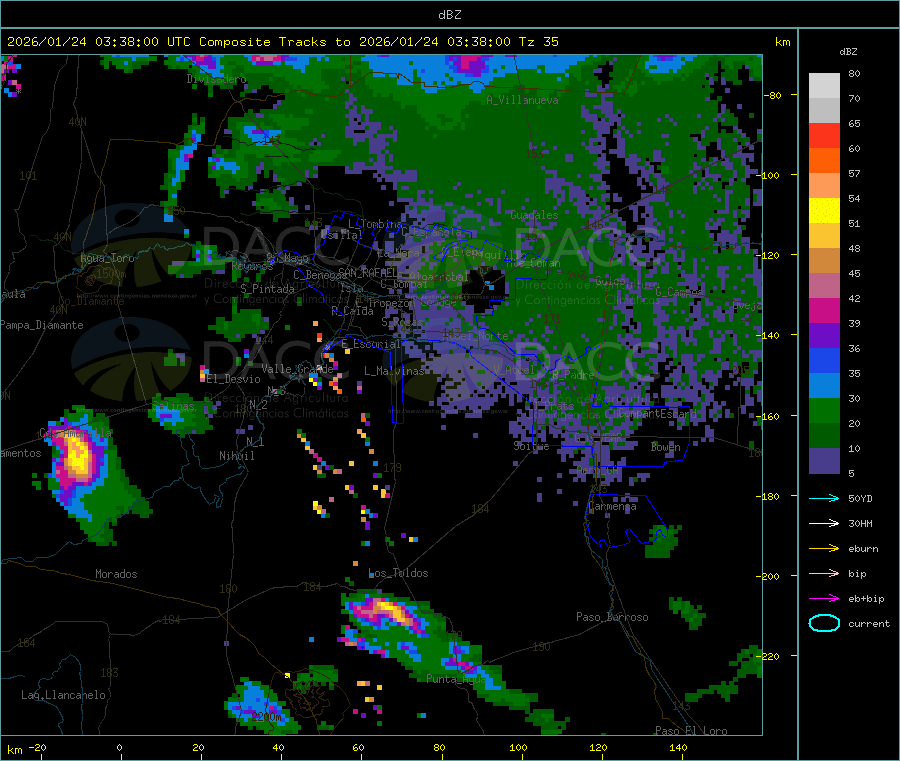Click the pink bip arrow legend icon
The image size is (900, 761).
coord(824,573)
